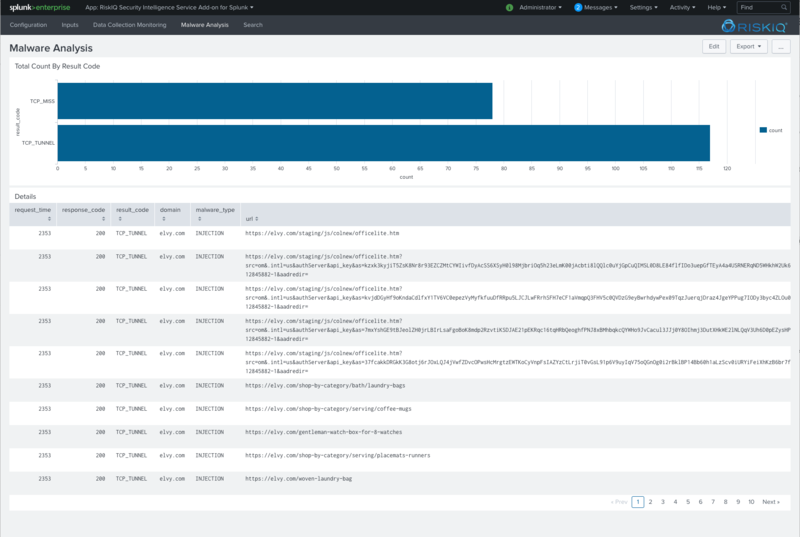Sort by malware_type column arrows

(x=199, y=219)
